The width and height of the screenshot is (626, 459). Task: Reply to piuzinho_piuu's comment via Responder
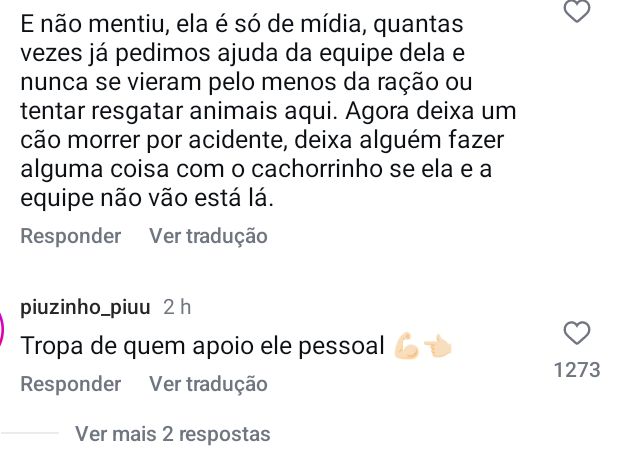(x=70, y=383)
